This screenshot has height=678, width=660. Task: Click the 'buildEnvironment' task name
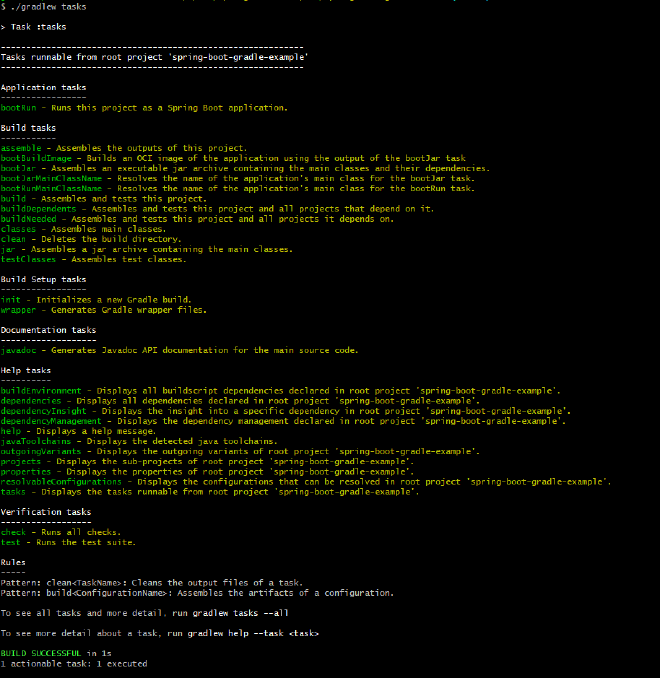click(41, 391)
